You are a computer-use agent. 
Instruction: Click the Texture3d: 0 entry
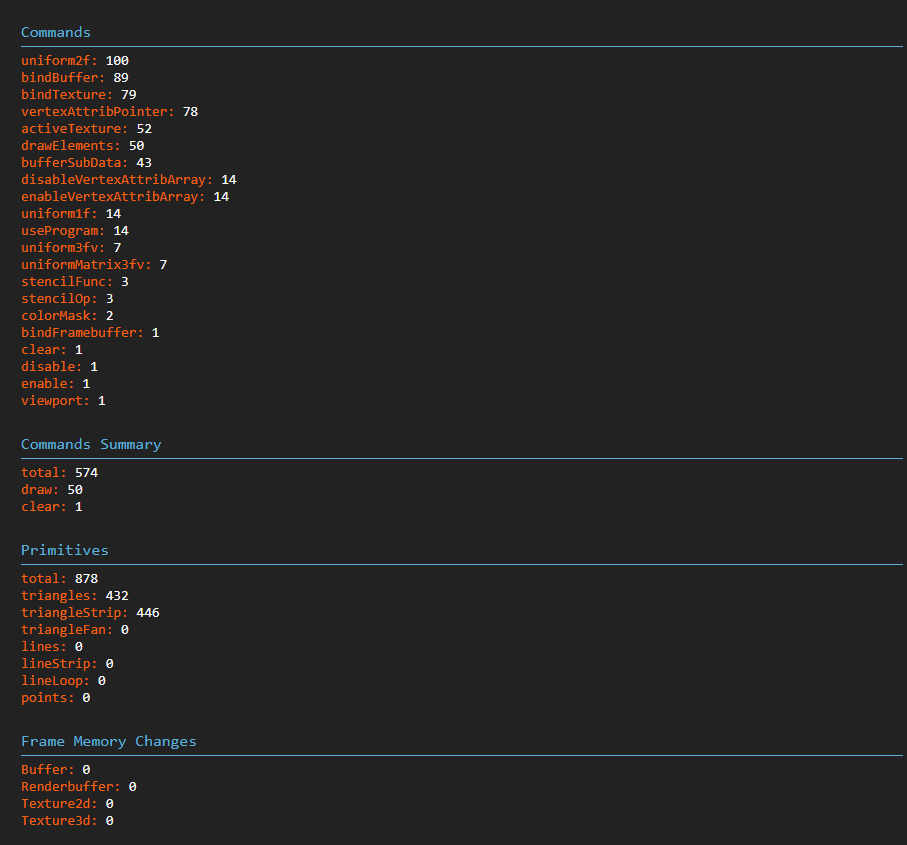[x=67, y=821]
